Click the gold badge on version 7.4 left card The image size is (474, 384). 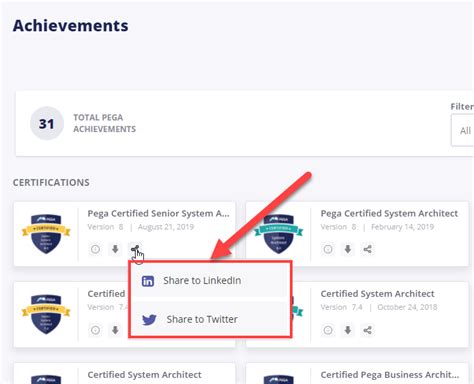pos(46,314)
